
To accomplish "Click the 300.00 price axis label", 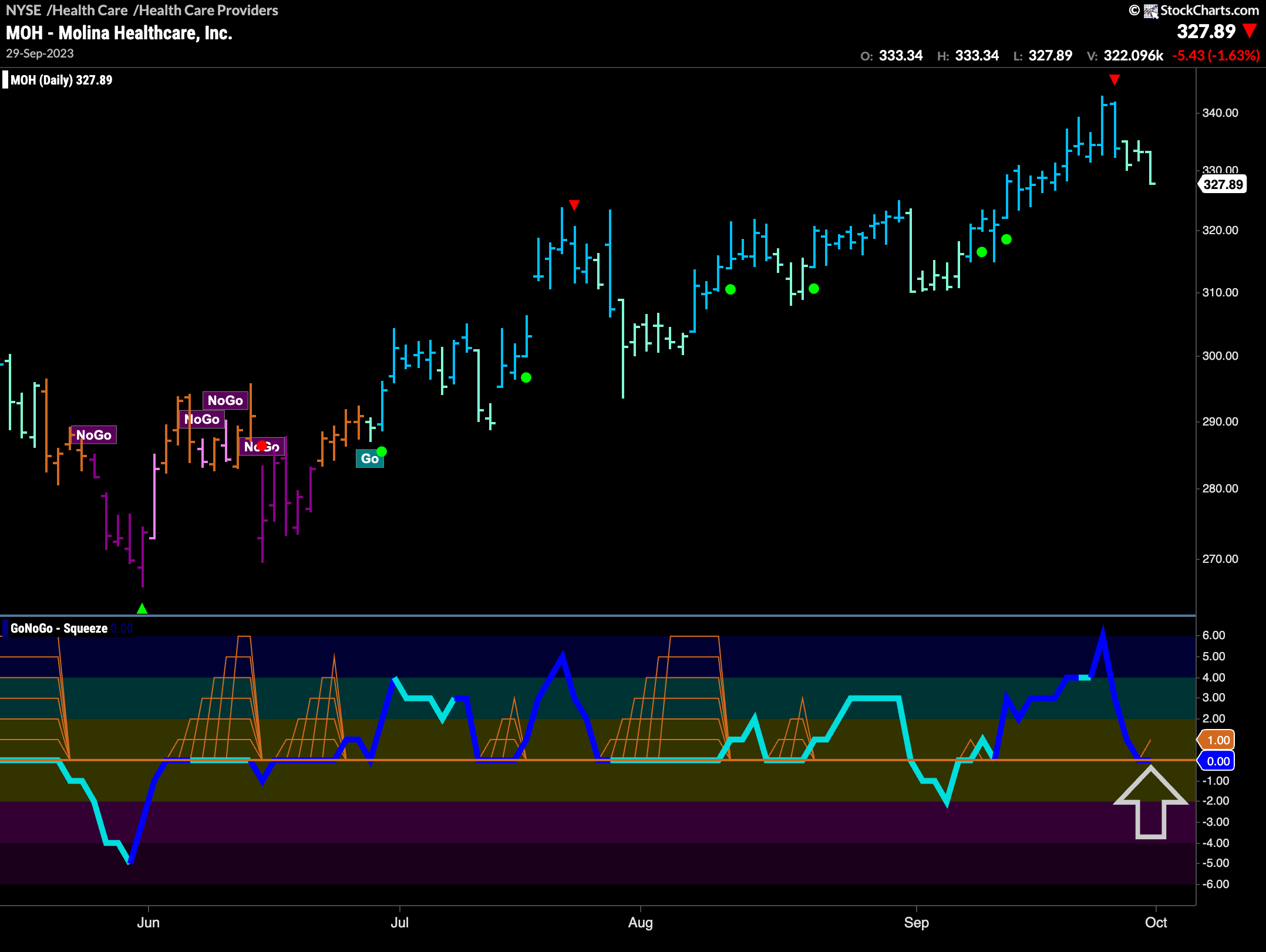I will tap(1220, 356).
